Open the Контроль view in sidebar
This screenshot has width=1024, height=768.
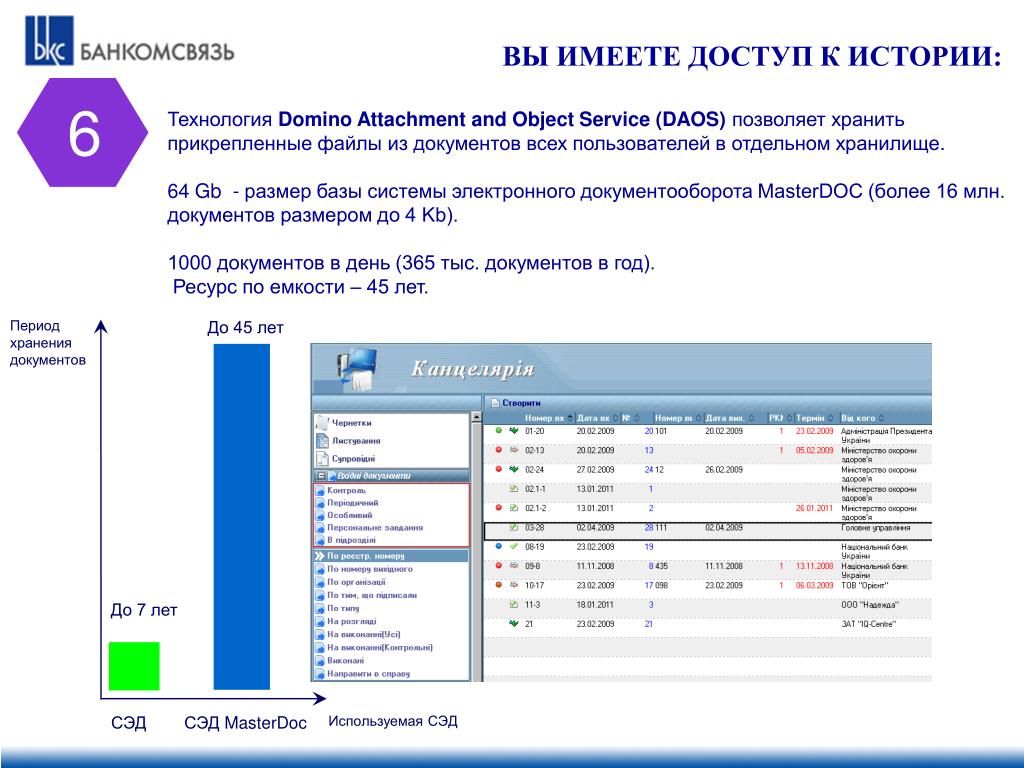[x=346, y=490]
